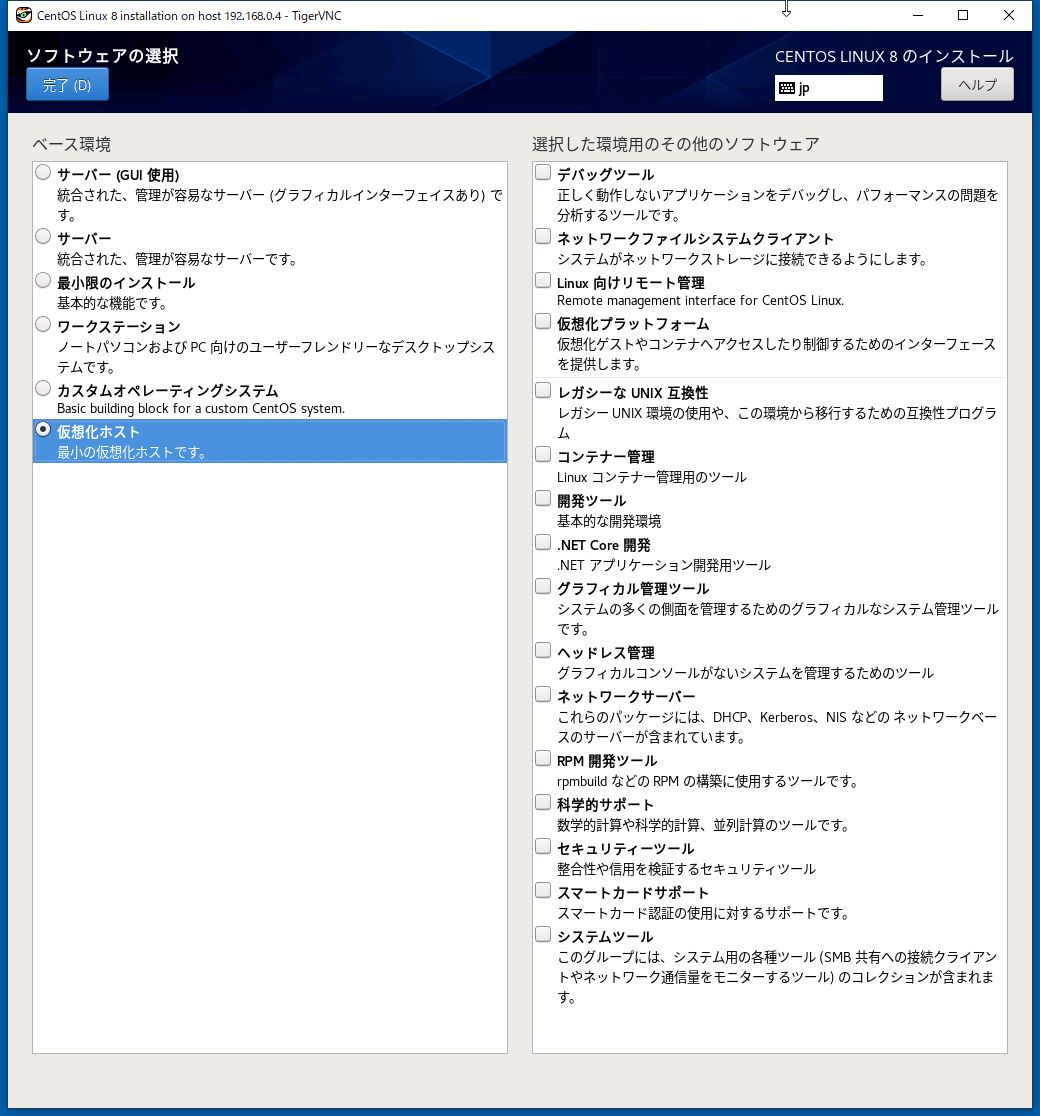Click the 完了 (D) done button
This screenshot has height=1116, width=1040.
pyautogui.click(x=68, y=85)
